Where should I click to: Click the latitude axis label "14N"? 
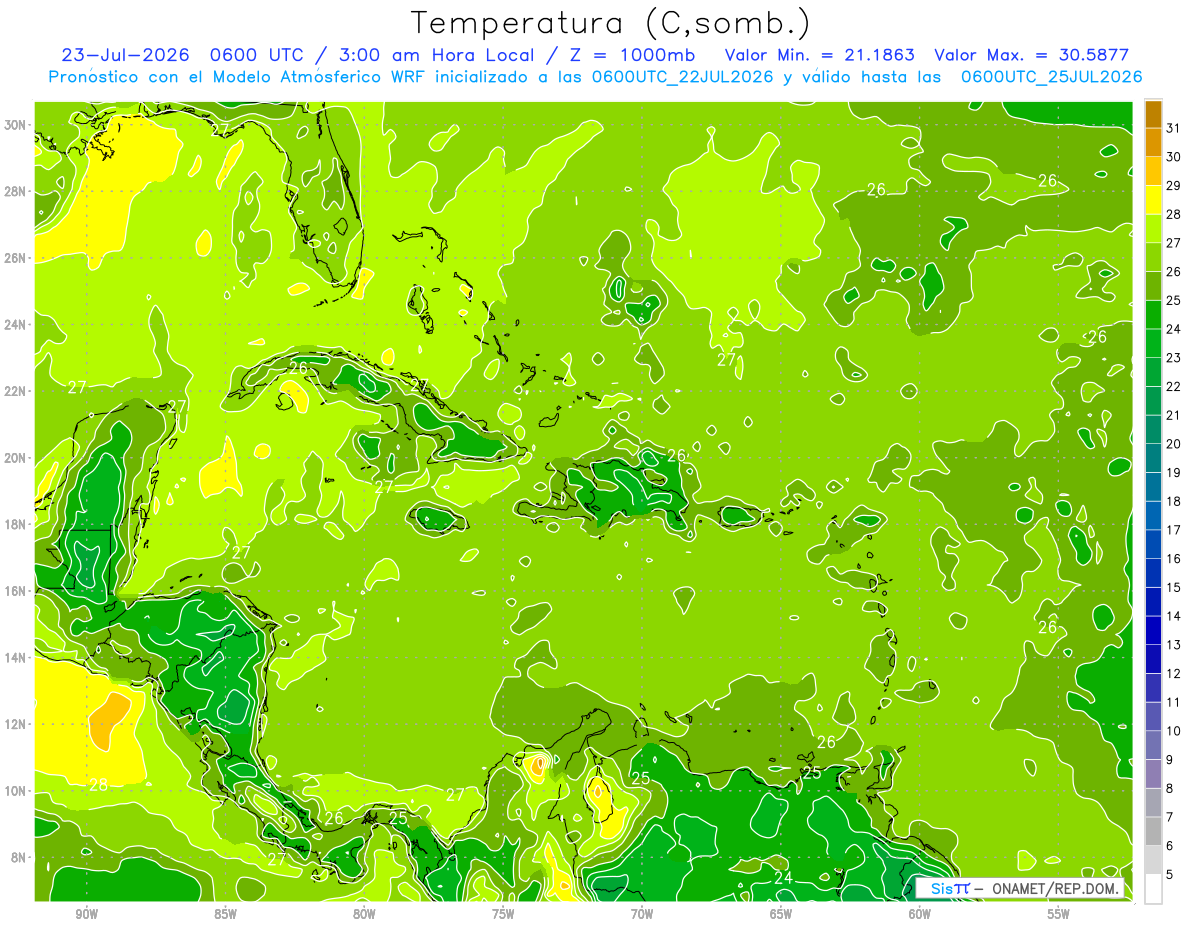click(x=16, y=658)
